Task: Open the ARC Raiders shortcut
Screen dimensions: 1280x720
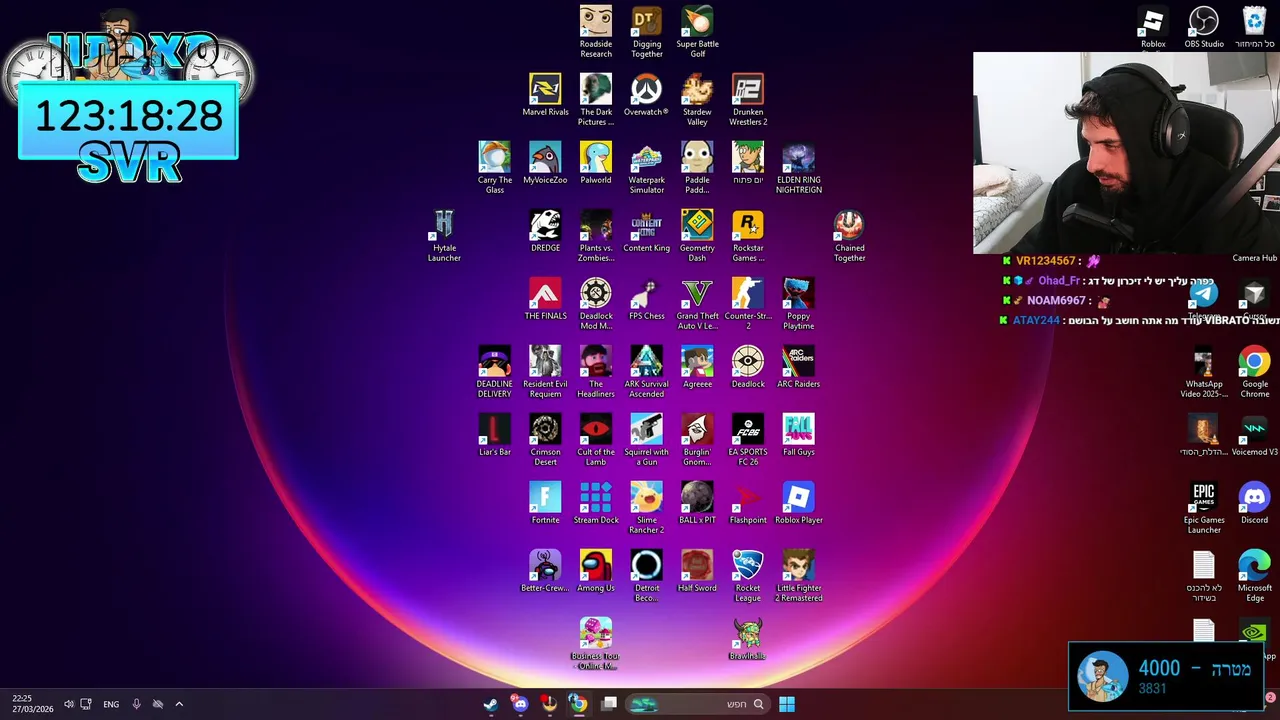Action: (798, 367)
